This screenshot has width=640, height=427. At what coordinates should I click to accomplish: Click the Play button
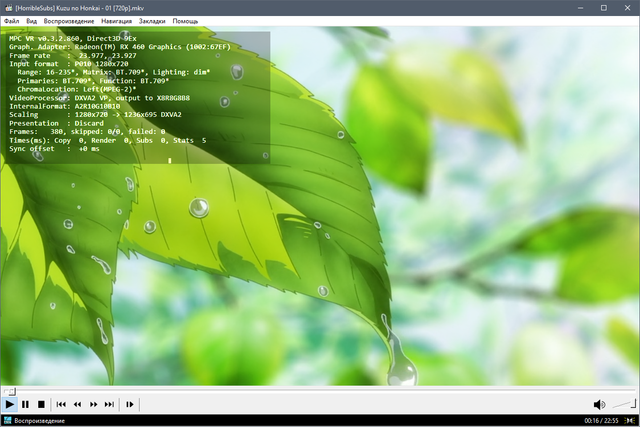pos(9,404)
